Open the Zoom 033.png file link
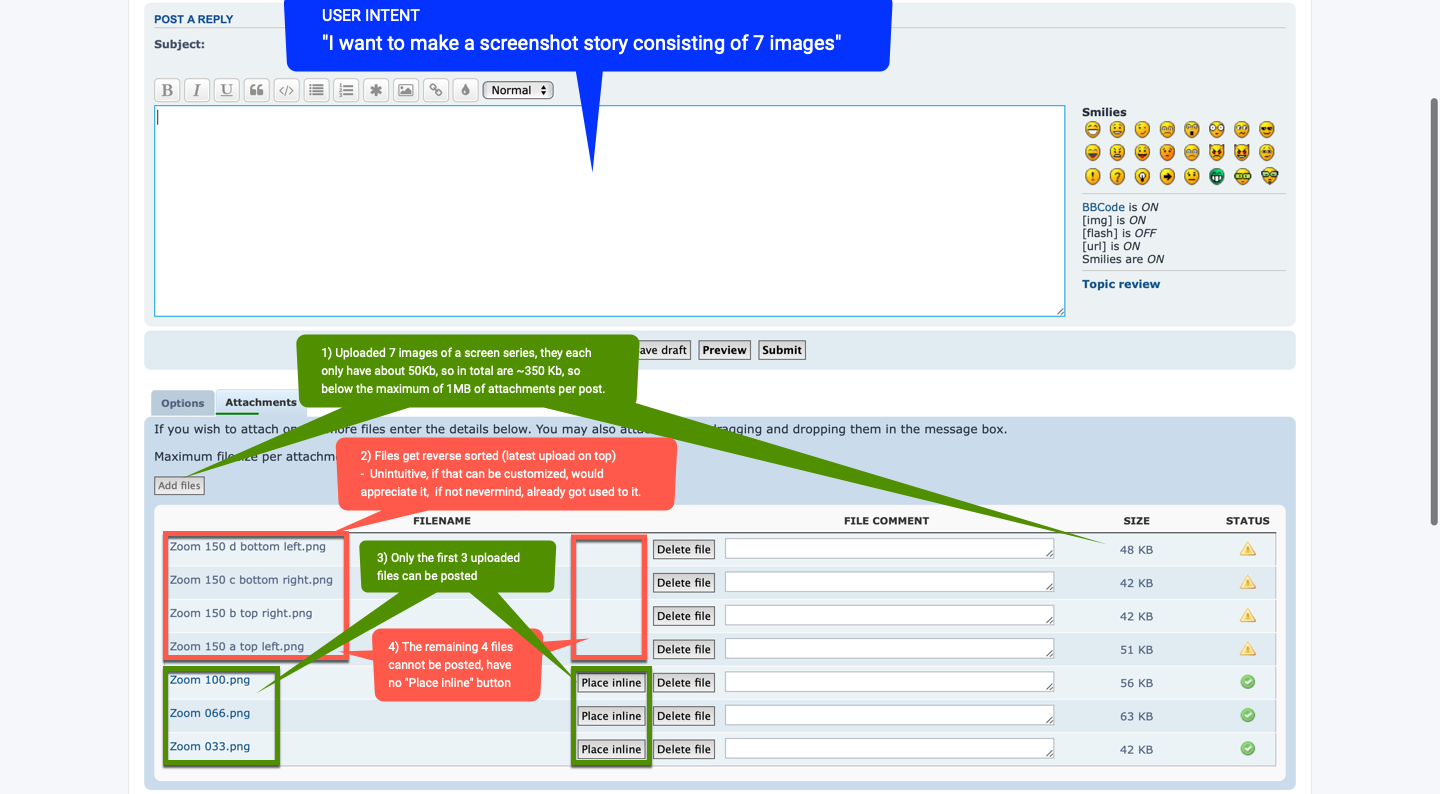The width and height of the screenshot is (1440, 794). [x=210, y=746]
